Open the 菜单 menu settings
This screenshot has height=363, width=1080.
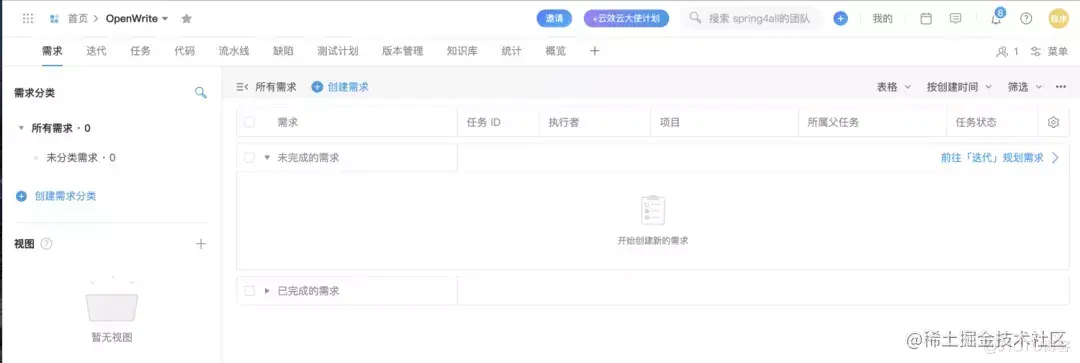1049,51
